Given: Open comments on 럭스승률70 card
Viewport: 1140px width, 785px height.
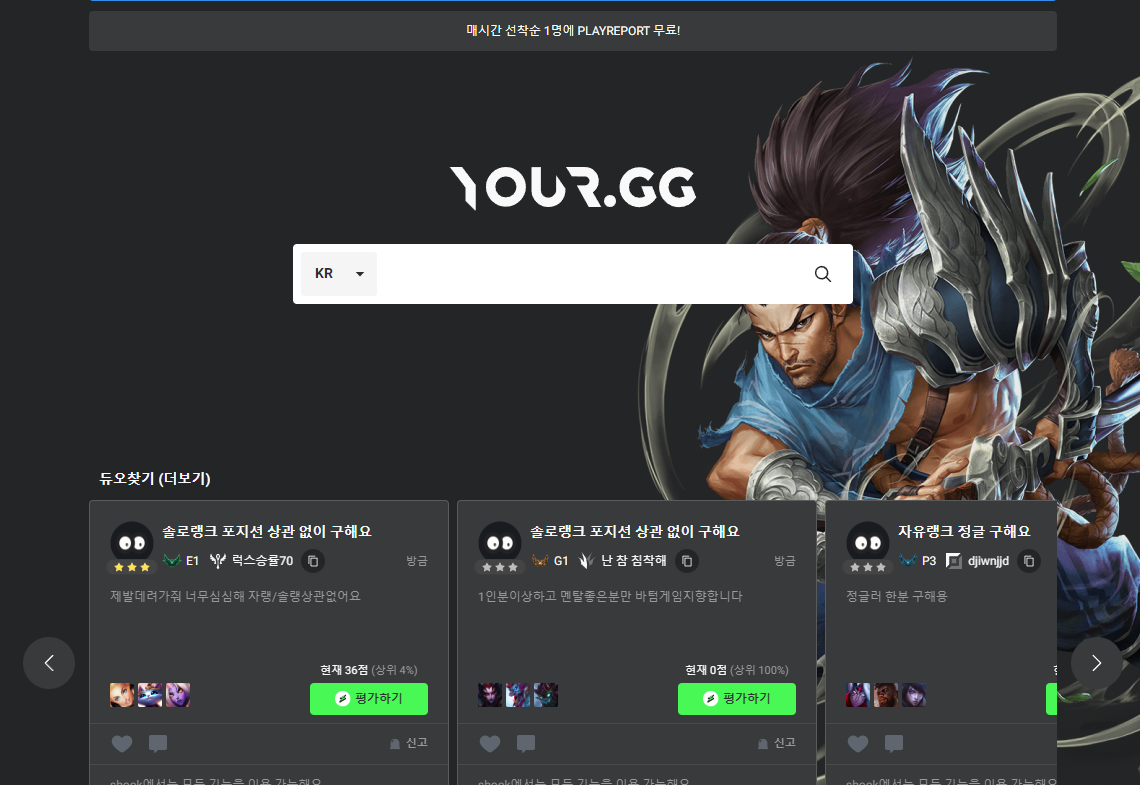Looking at the screenshot, I should (158, 744).
